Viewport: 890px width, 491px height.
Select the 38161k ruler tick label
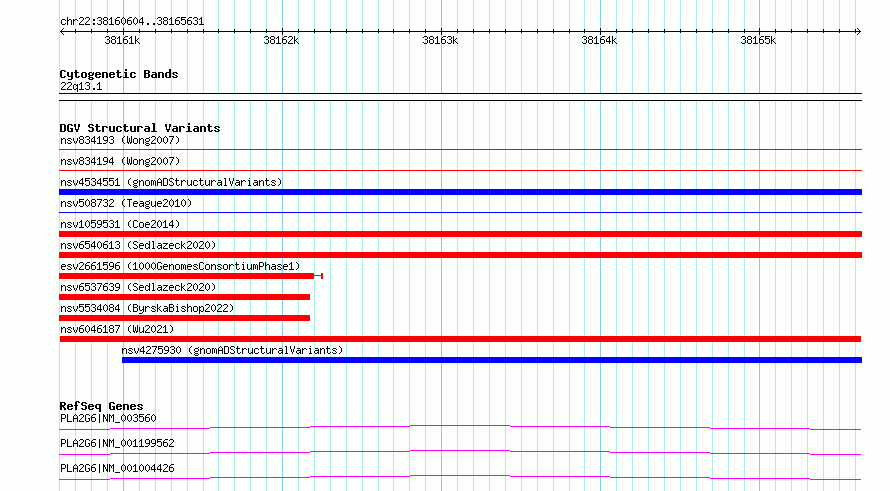pyautogui.click(x=122, y=40)
